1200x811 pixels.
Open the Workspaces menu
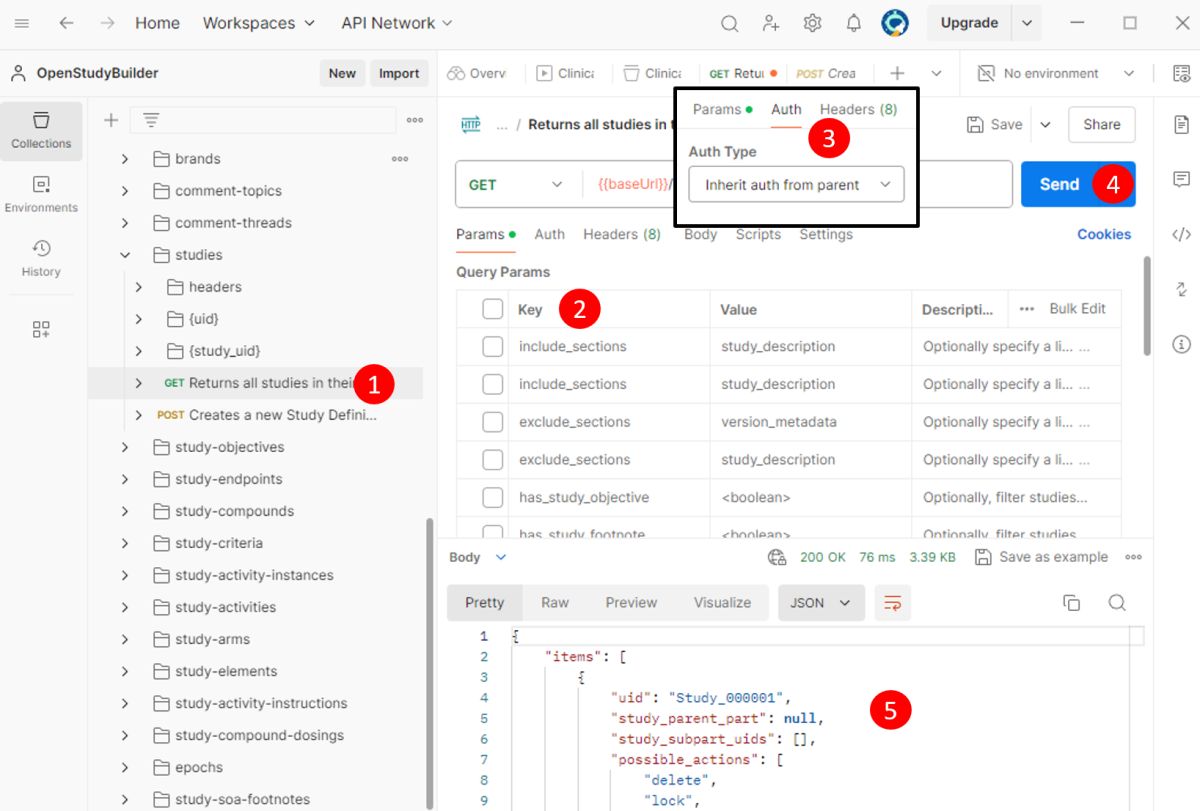click(258, 23)
